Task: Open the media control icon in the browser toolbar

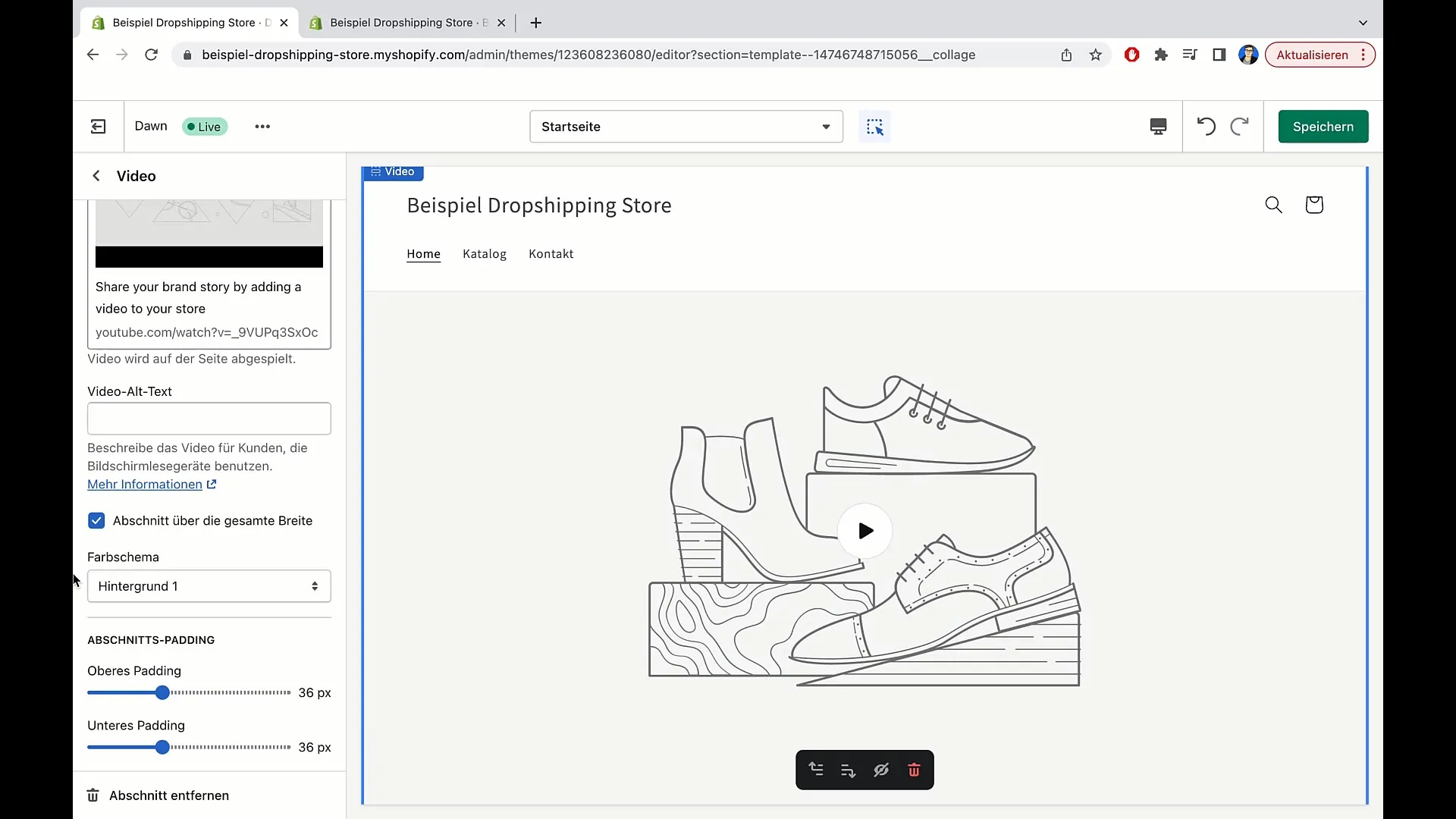Action: (x=1190, y=55)
